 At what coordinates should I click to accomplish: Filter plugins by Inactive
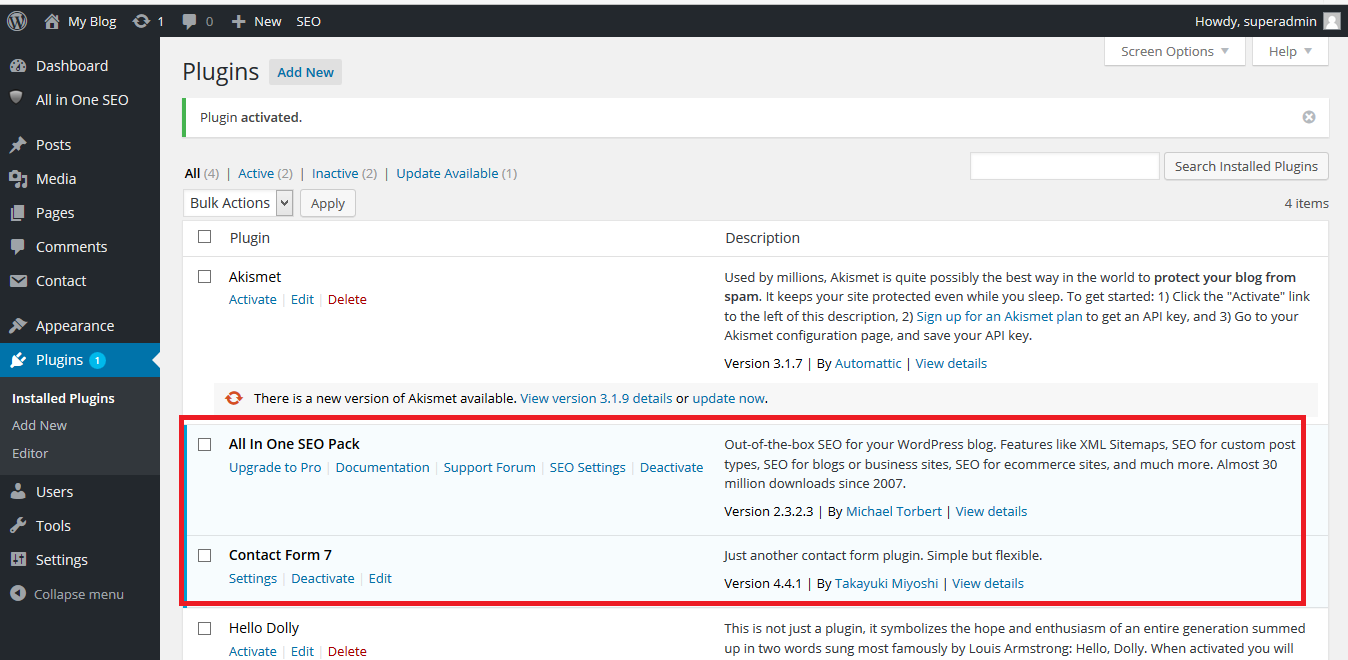[x=335, y=173]
